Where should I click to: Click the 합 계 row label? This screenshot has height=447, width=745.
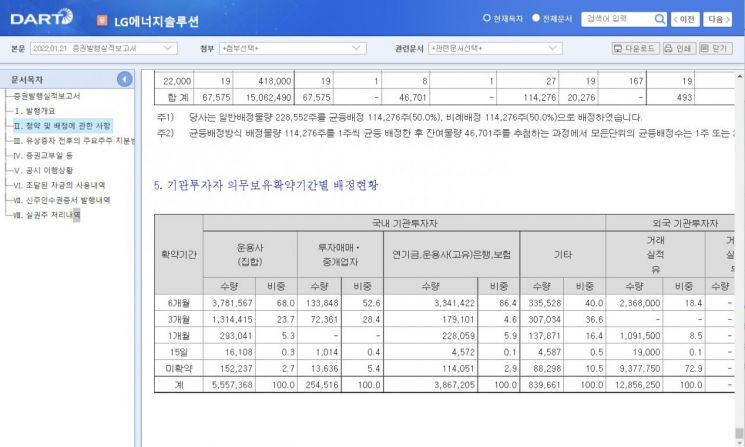pos(178,97)
